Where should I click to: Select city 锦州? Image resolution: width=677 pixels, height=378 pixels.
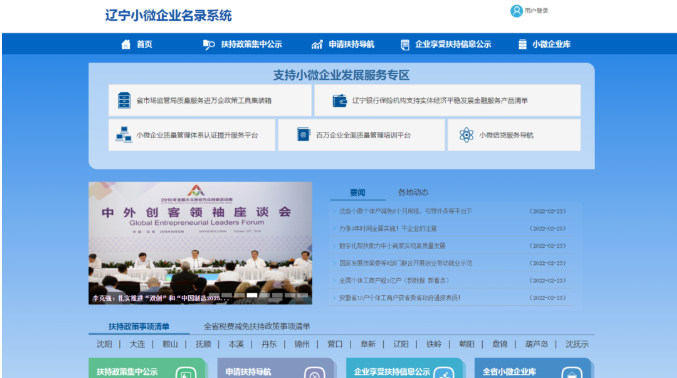(302, 344)
